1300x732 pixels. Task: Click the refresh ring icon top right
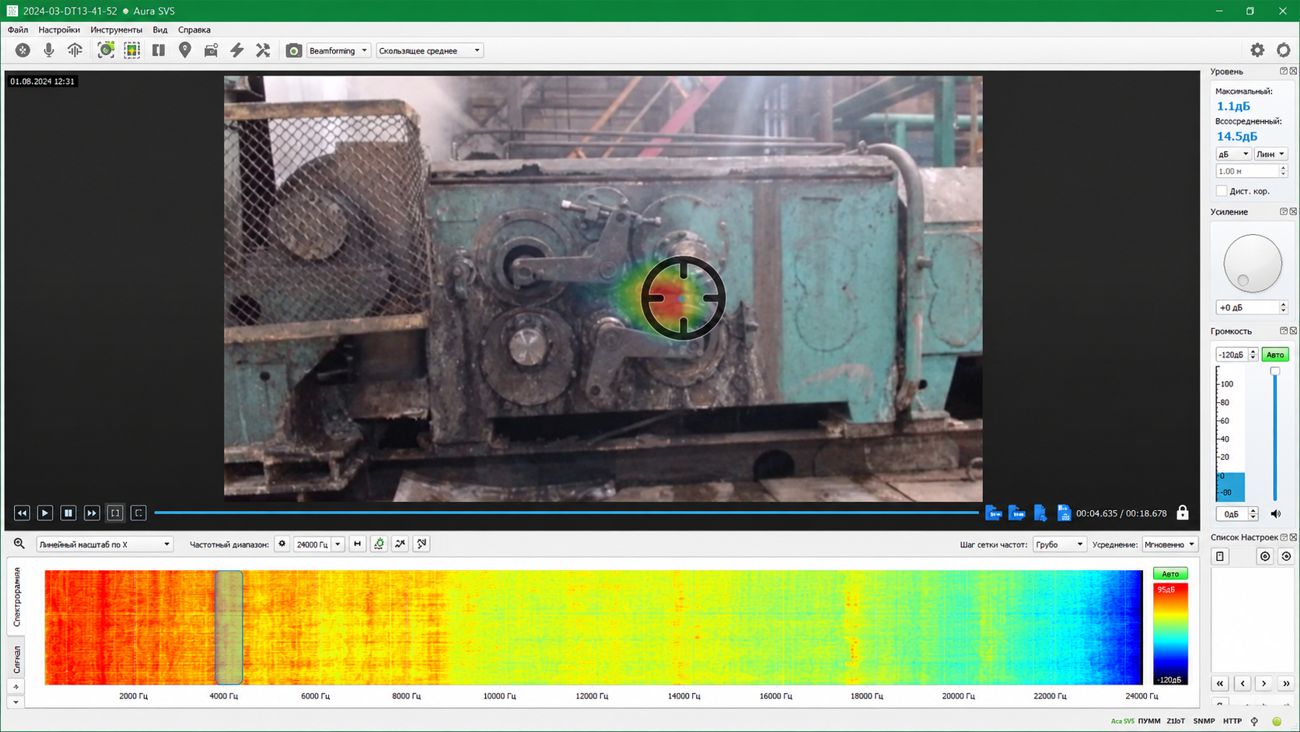point(1284,50)
